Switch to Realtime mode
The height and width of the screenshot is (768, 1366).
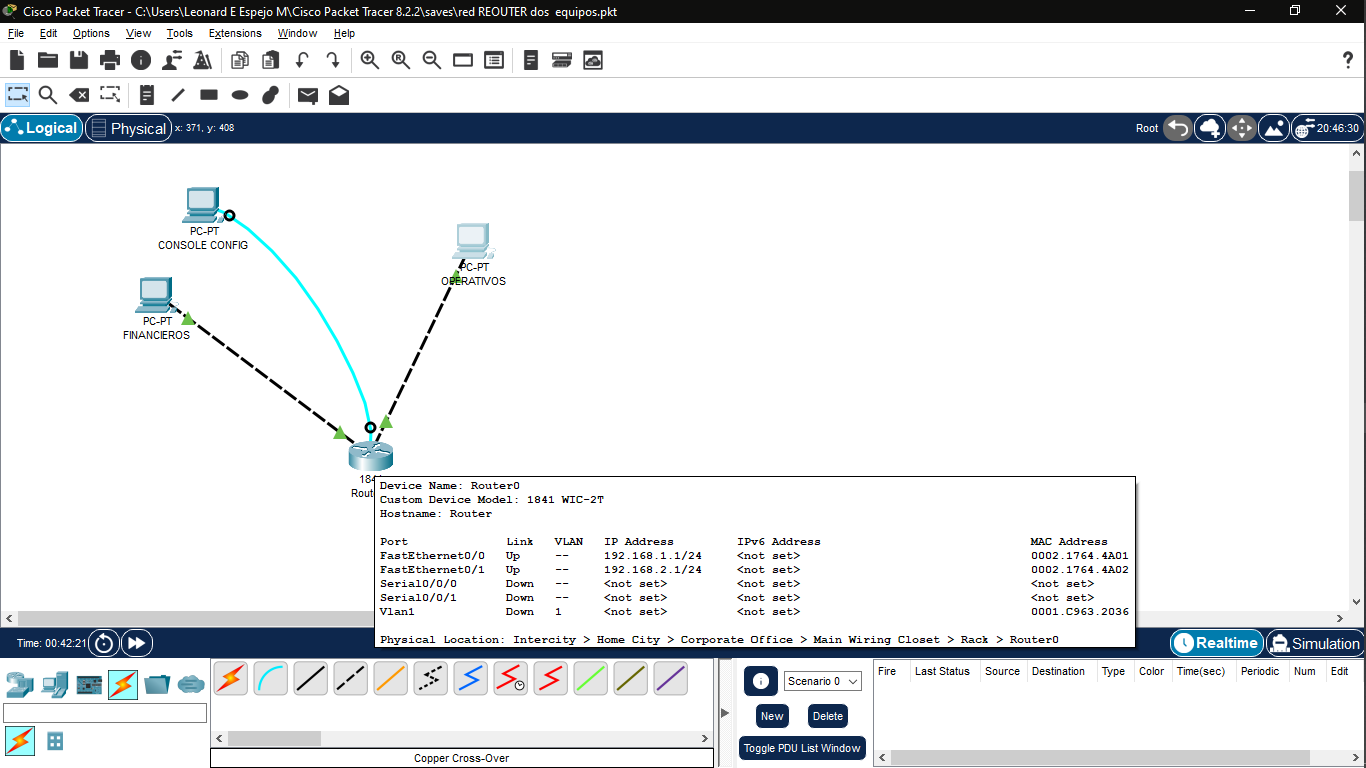coord(1216,643)
